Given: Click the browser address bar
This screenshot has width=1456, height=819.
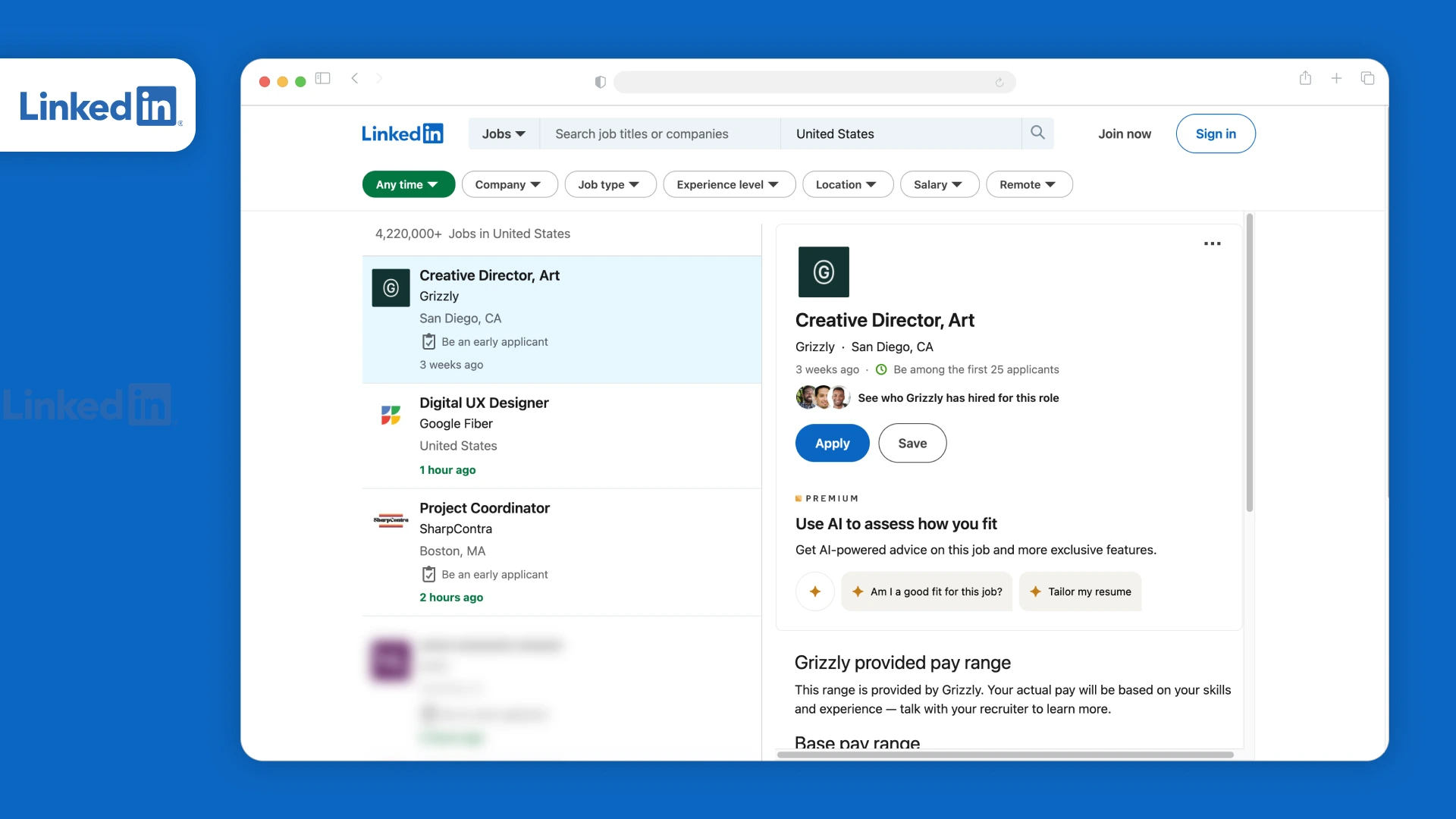Looking at the screenshot, I should coord(814,82).
